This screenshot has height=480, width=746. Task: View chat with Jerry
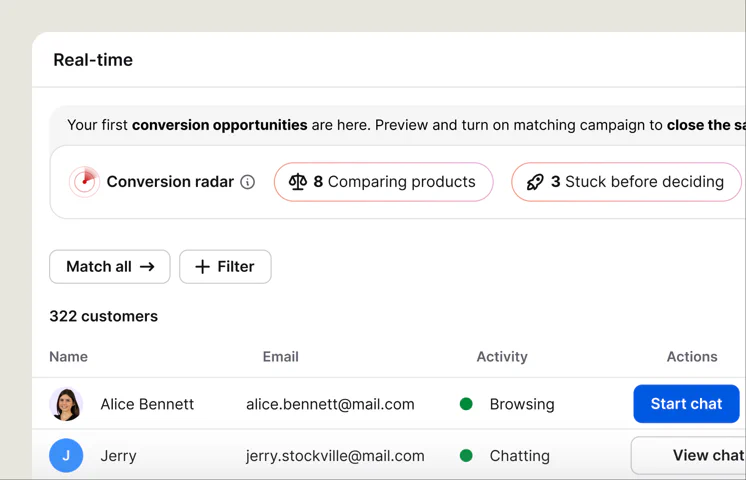pyautogui.click(x=688, y=455)
